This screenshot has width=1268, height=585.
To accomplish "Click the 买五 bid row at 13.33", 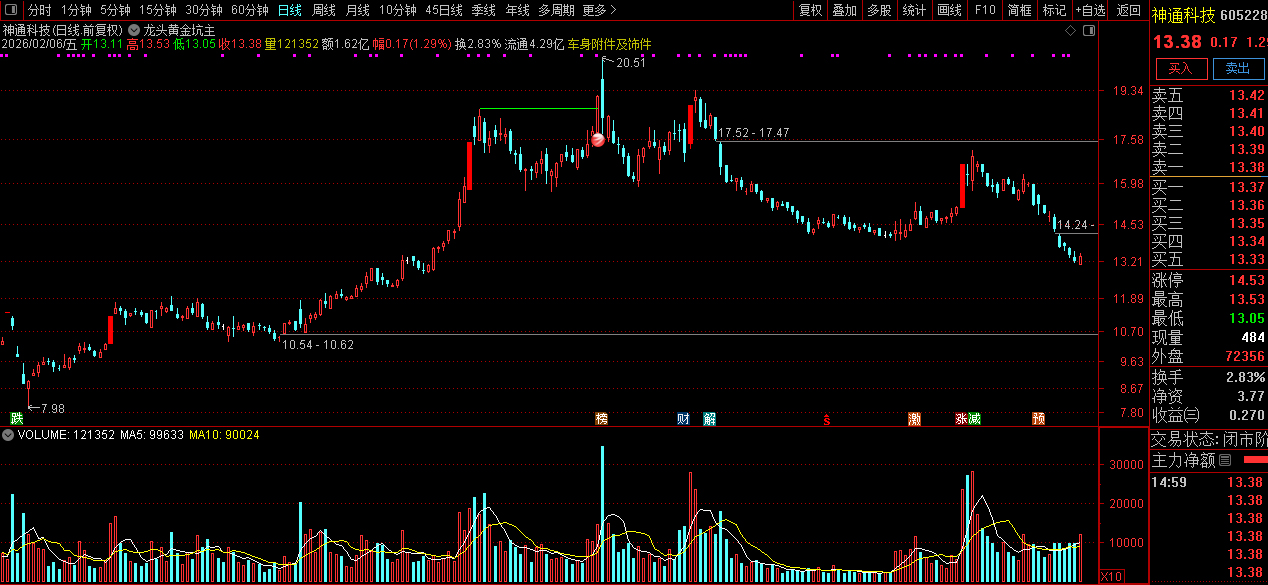I will coord(1208,259).
